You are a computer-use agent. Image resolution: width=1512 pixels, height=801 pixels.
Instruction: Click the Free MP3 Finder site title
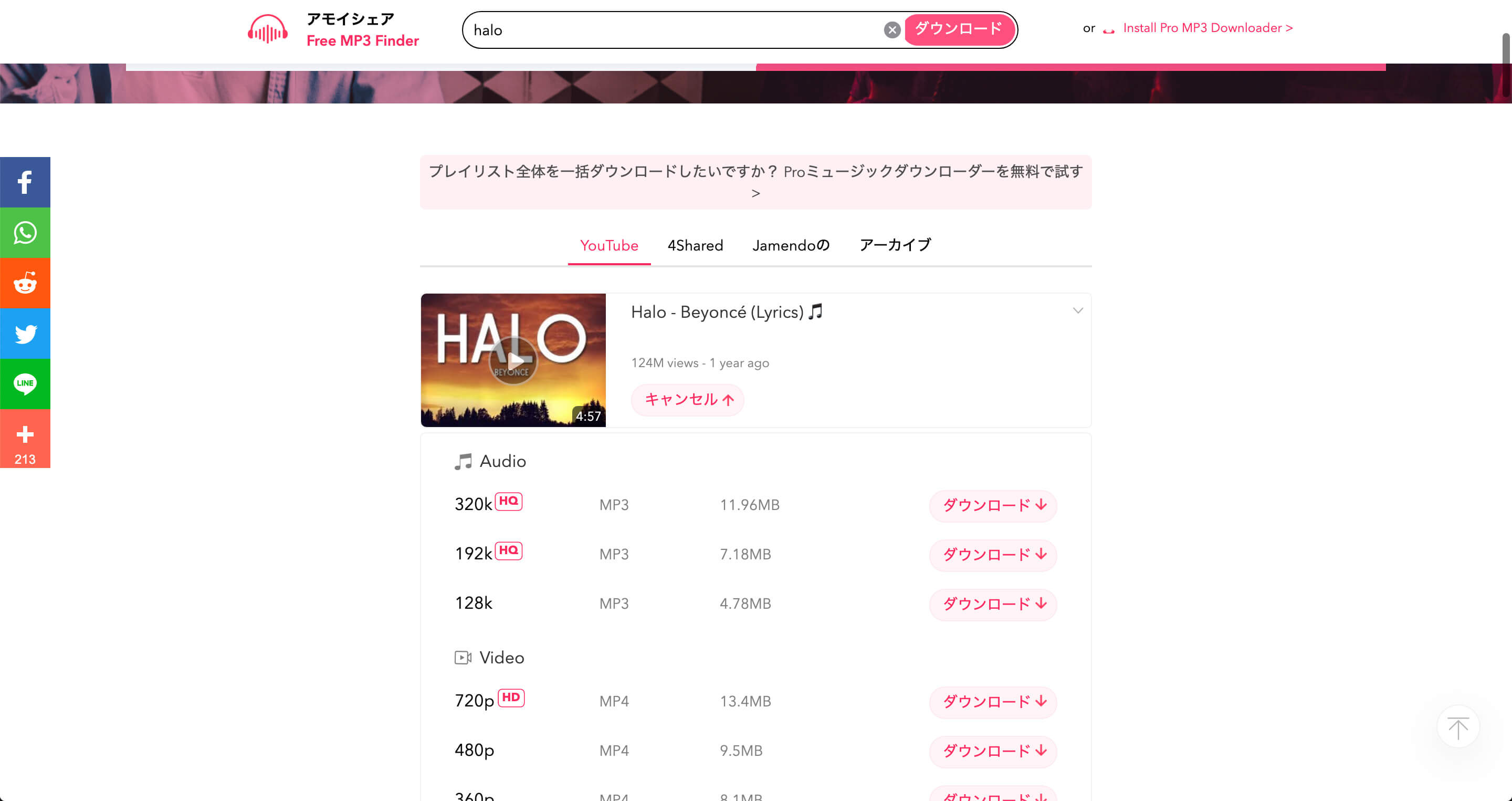(362, 40)
